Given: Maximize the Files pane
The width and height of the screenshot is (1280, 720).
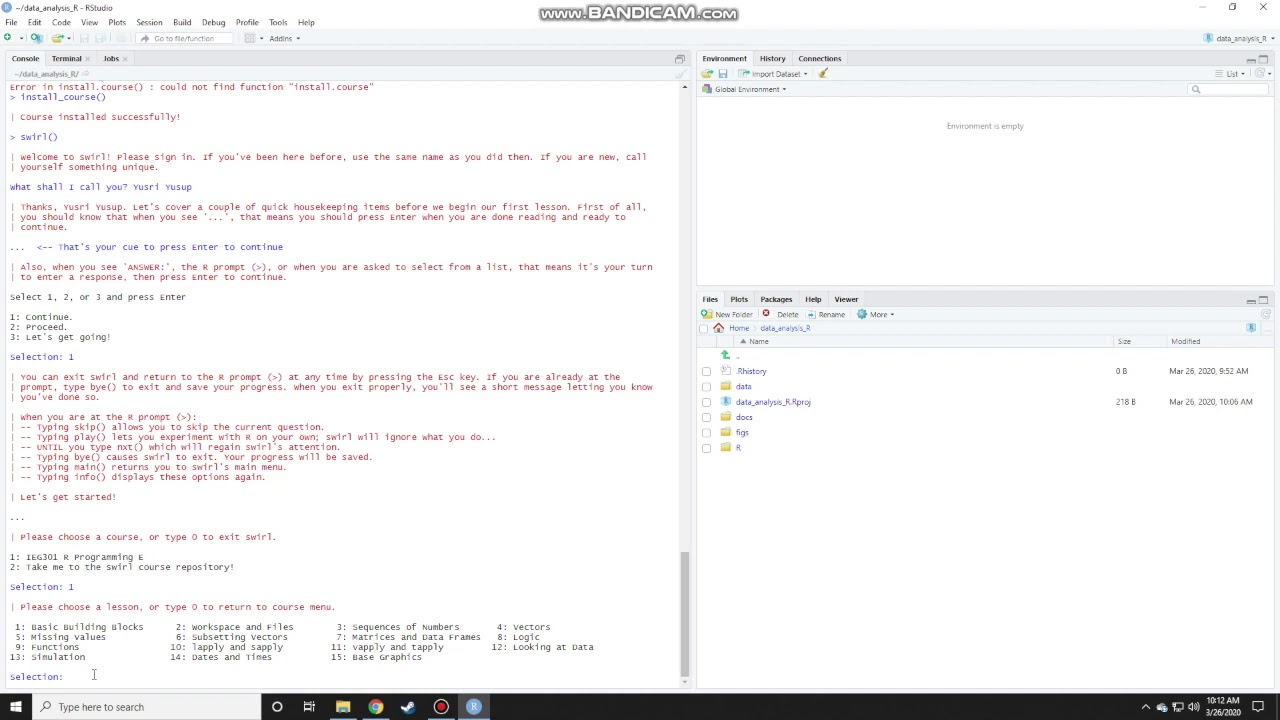Looking at the screenshot, I should [1263, 300].
